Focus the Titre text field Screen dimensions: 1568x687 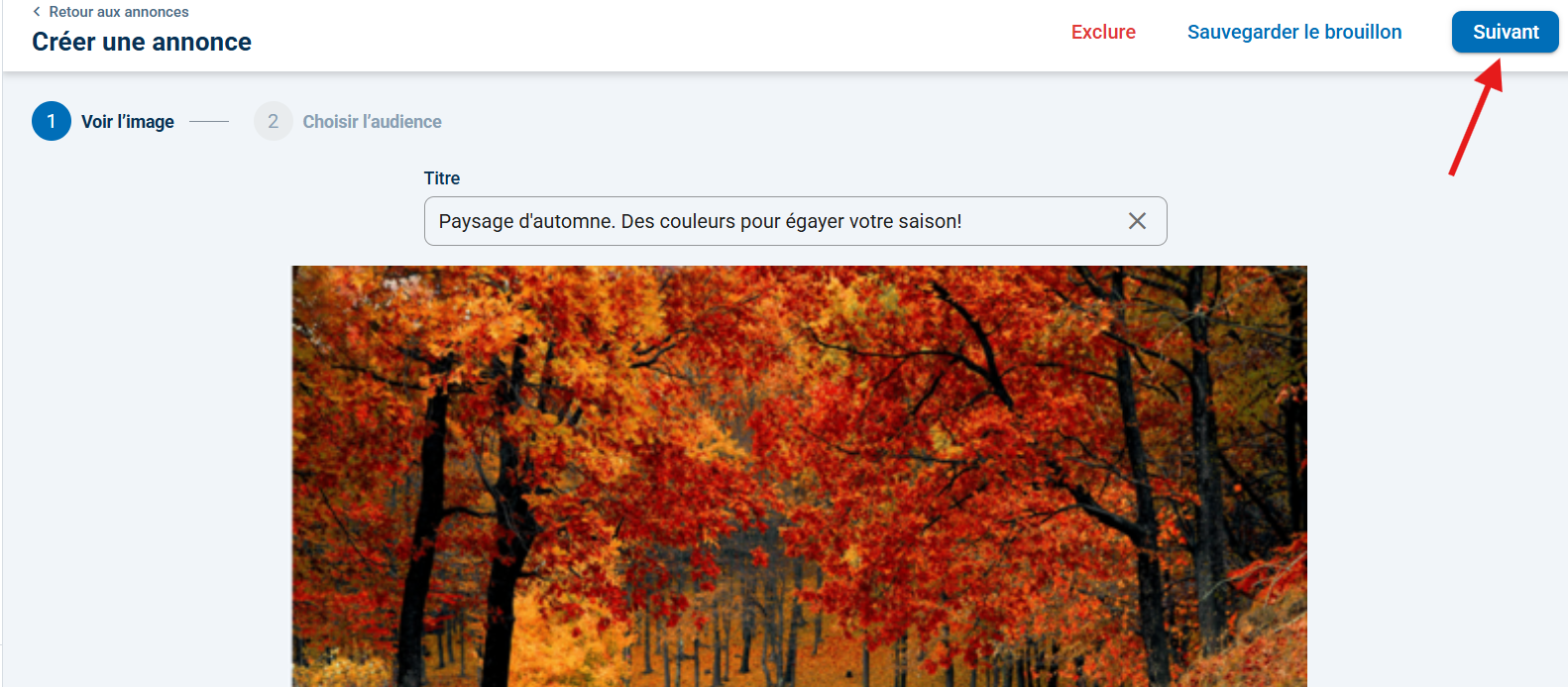(796, 221)
